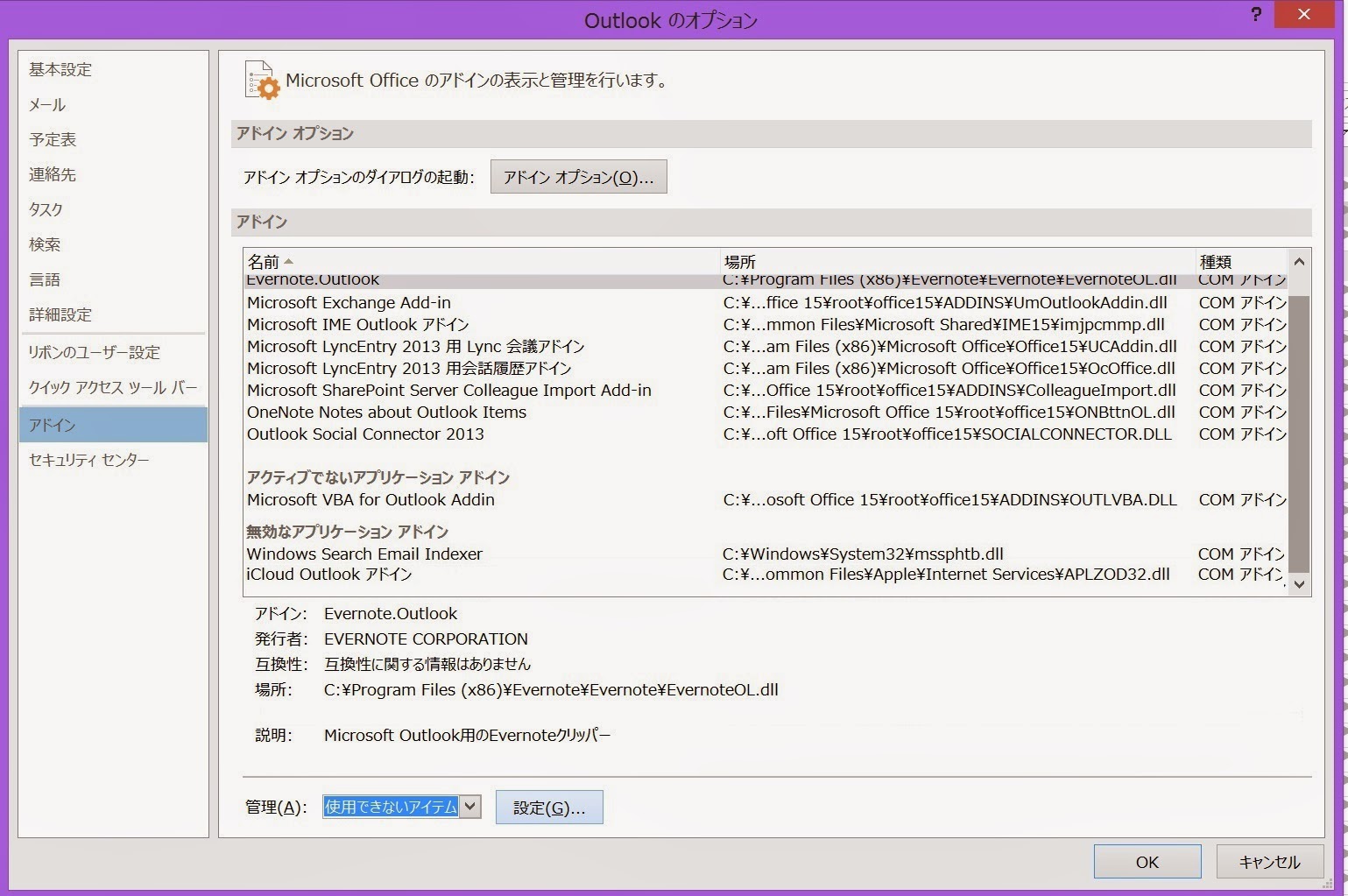This screenshot has width=1348, height=896.
Task: Click the アクティブでないアプリケーション アドイン heading
Action: click(x=378, y=477)
